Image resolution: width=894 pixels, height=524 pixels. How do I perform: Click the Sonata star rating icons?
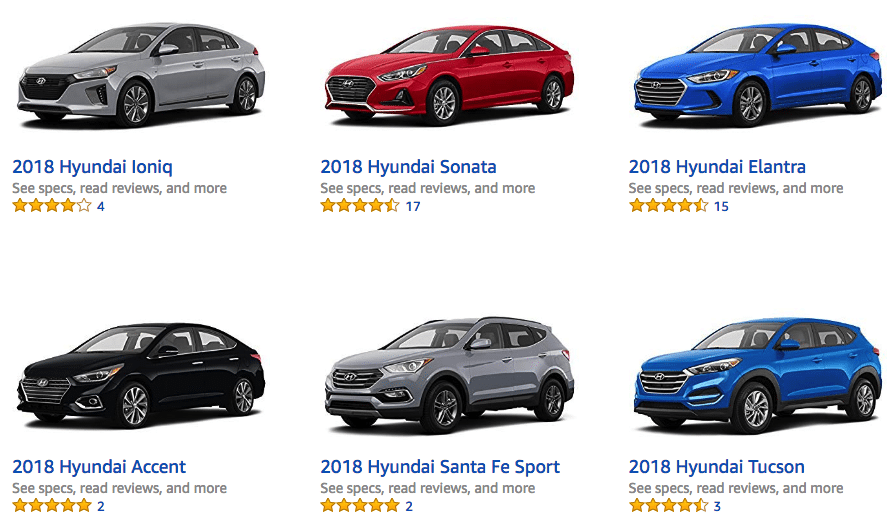coord(360,206)
